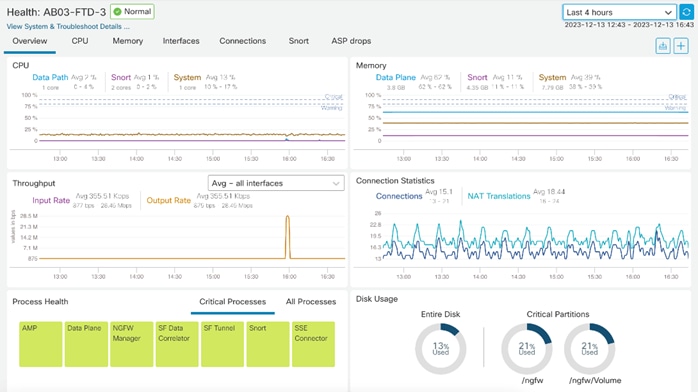
Task: Click the AMP process tile
Action: pyautogui.click(x=41, y=344)
